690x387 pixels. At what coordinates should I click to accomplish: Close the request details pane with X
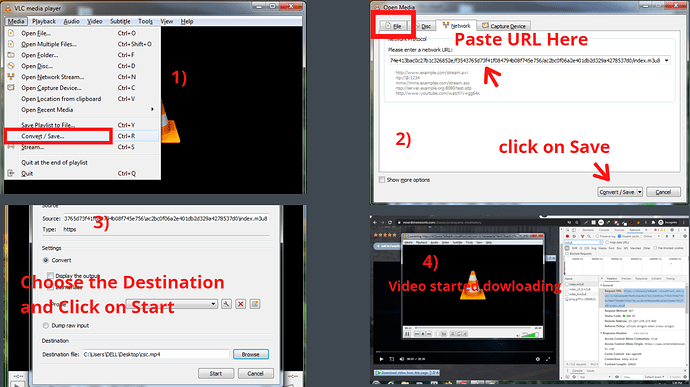pyautogui.click(x=602, y=278)
